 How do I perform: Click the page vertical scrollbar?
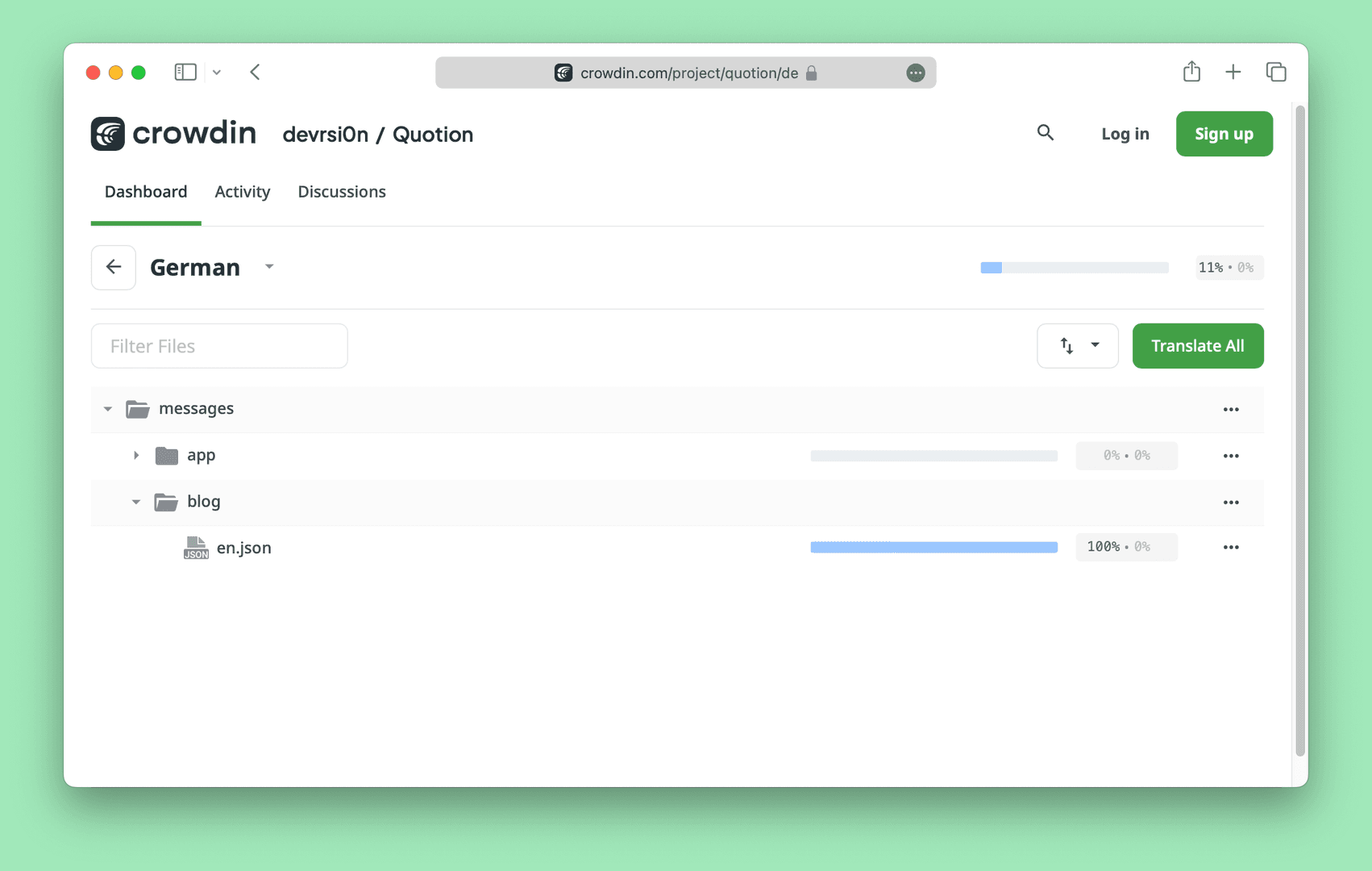click(x=1299, y=431)
